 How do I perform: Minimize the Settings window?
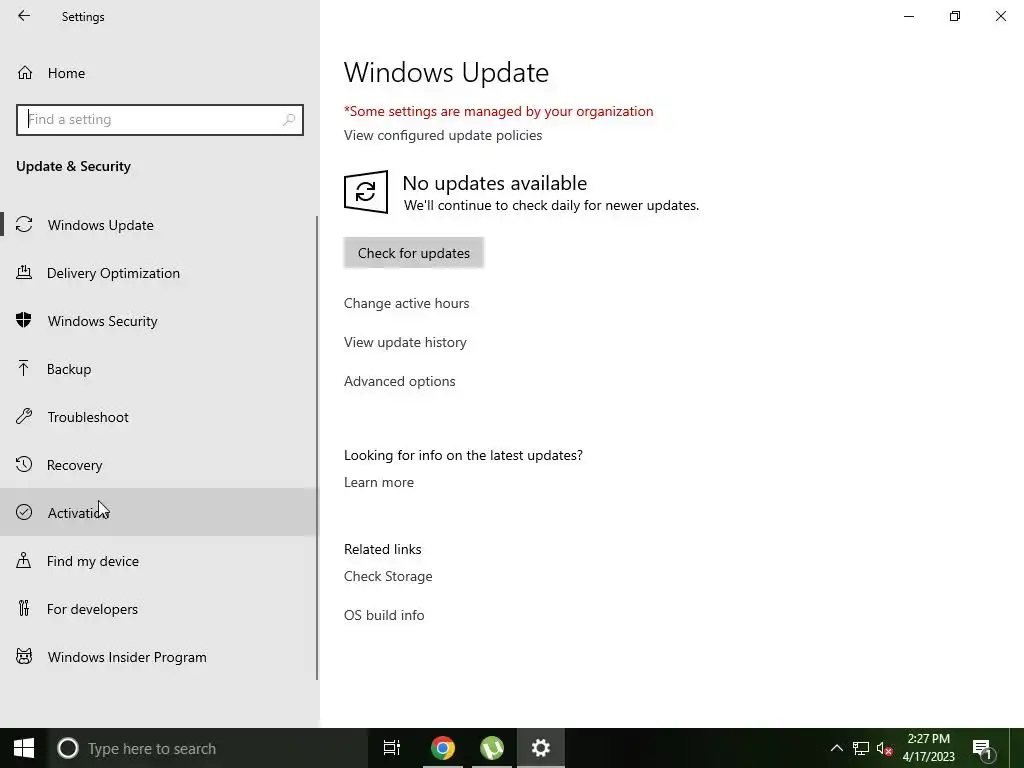coord(908,16)
